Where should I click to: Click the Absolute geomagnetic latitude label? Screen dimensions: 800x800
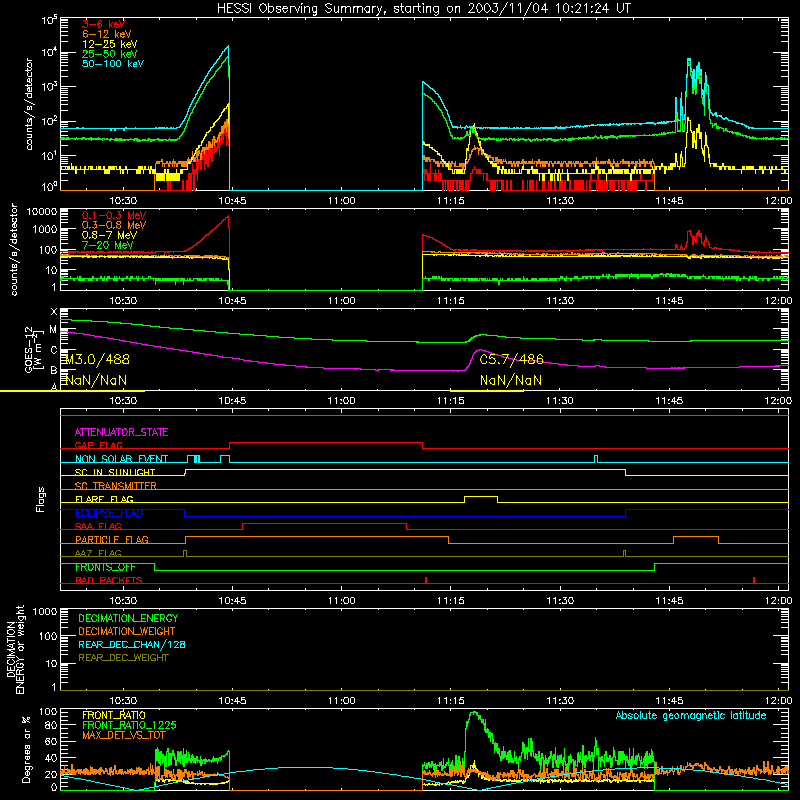691,716
